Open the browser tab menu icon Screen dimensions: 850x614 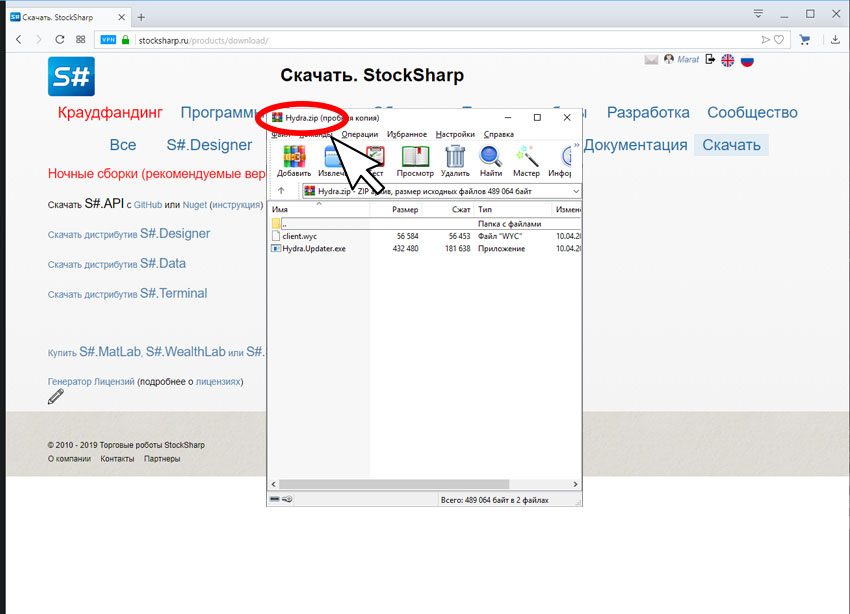(x=758, y=14)
